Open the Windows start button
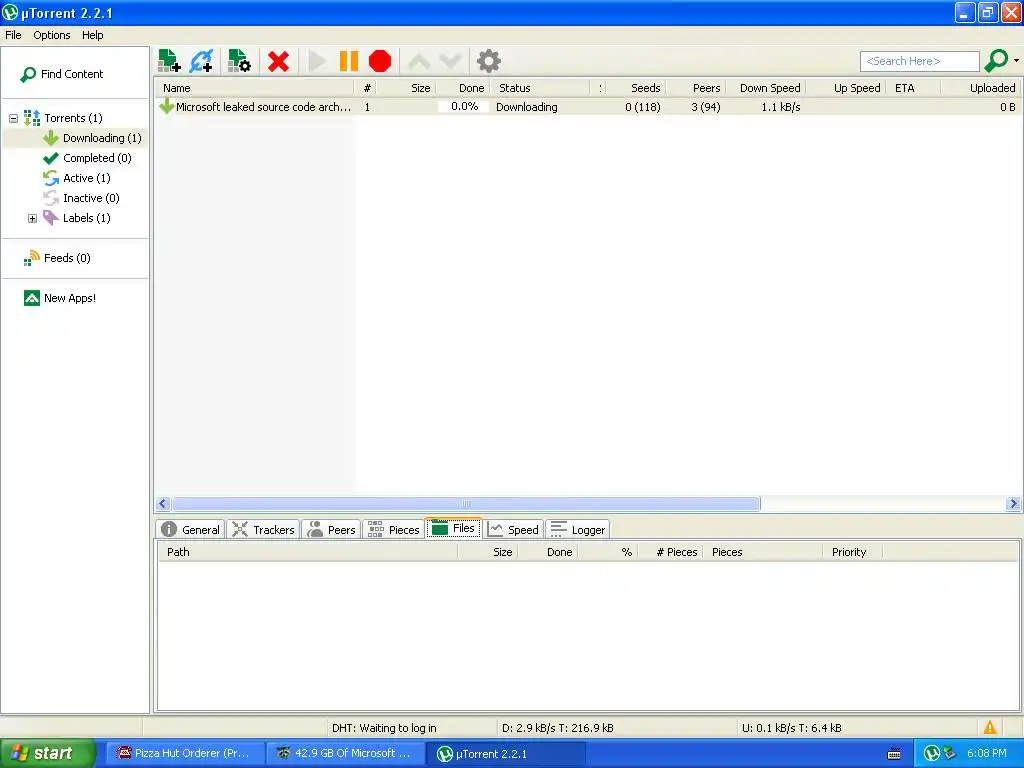 (47, 754)
